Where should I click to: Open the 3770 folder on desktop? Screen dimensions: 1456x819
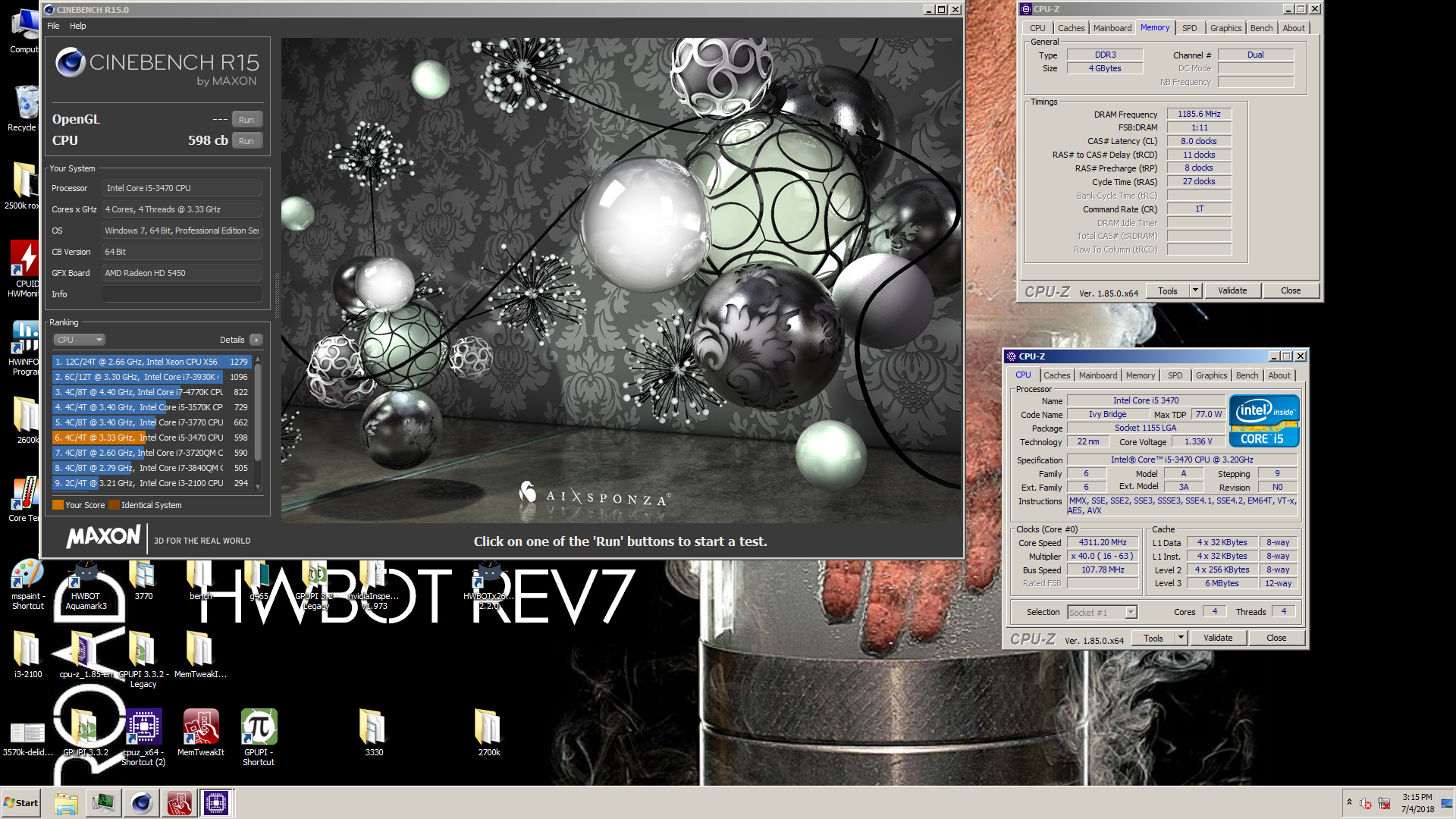pyautogui.click(x=143, y=582)
